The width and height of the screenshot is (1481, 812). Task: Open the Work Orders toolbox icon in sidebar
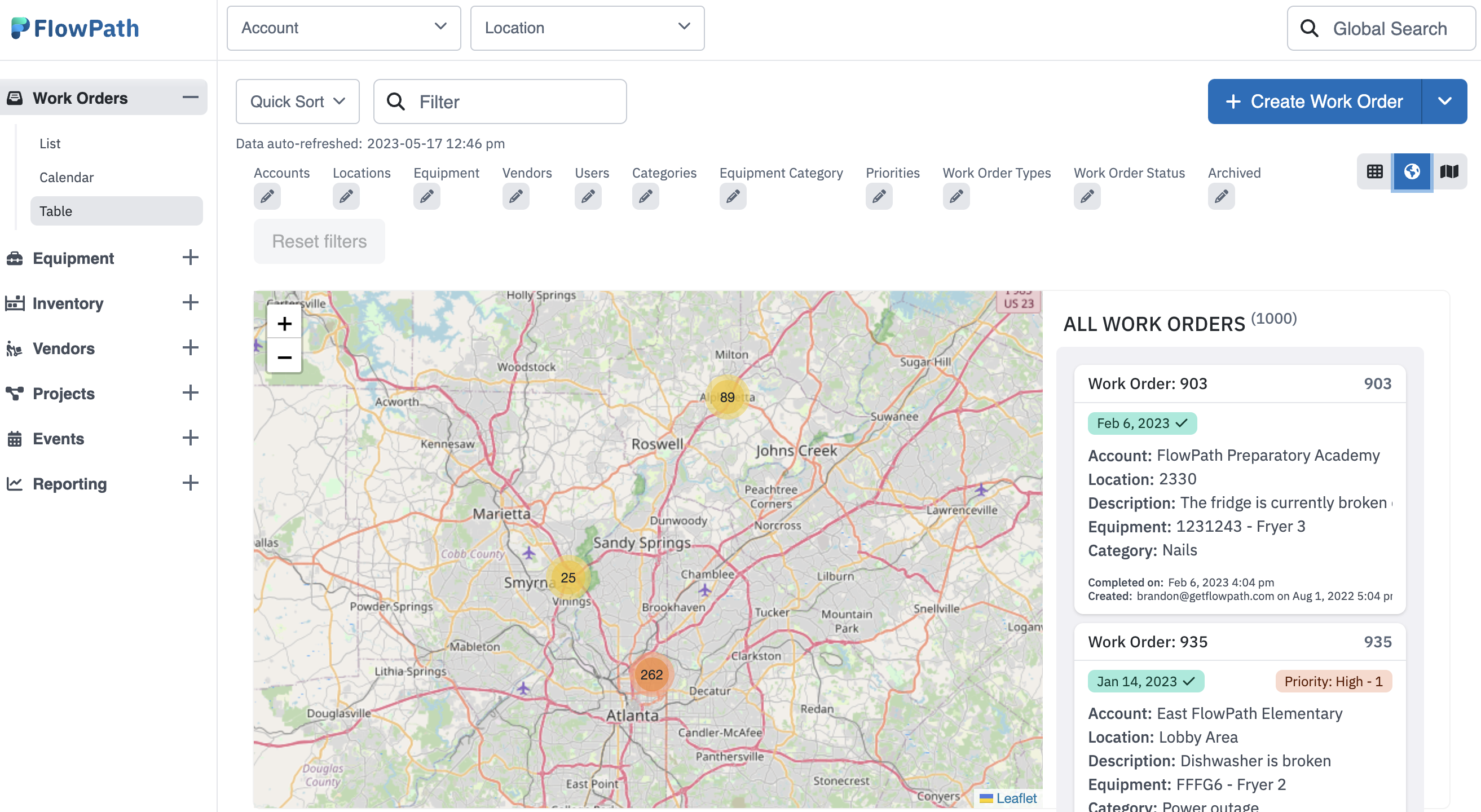point(15,97)
